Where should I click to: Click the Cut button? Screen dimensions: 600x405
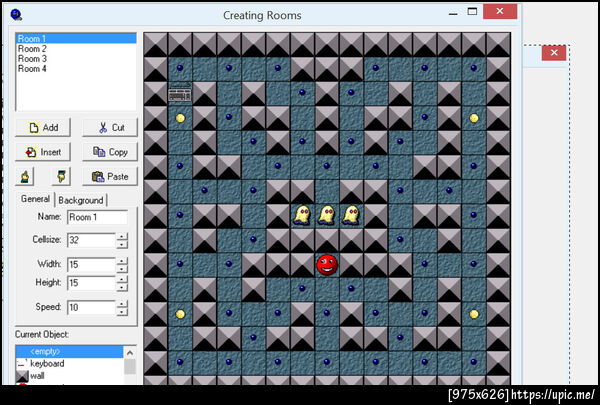click(110, 127)
